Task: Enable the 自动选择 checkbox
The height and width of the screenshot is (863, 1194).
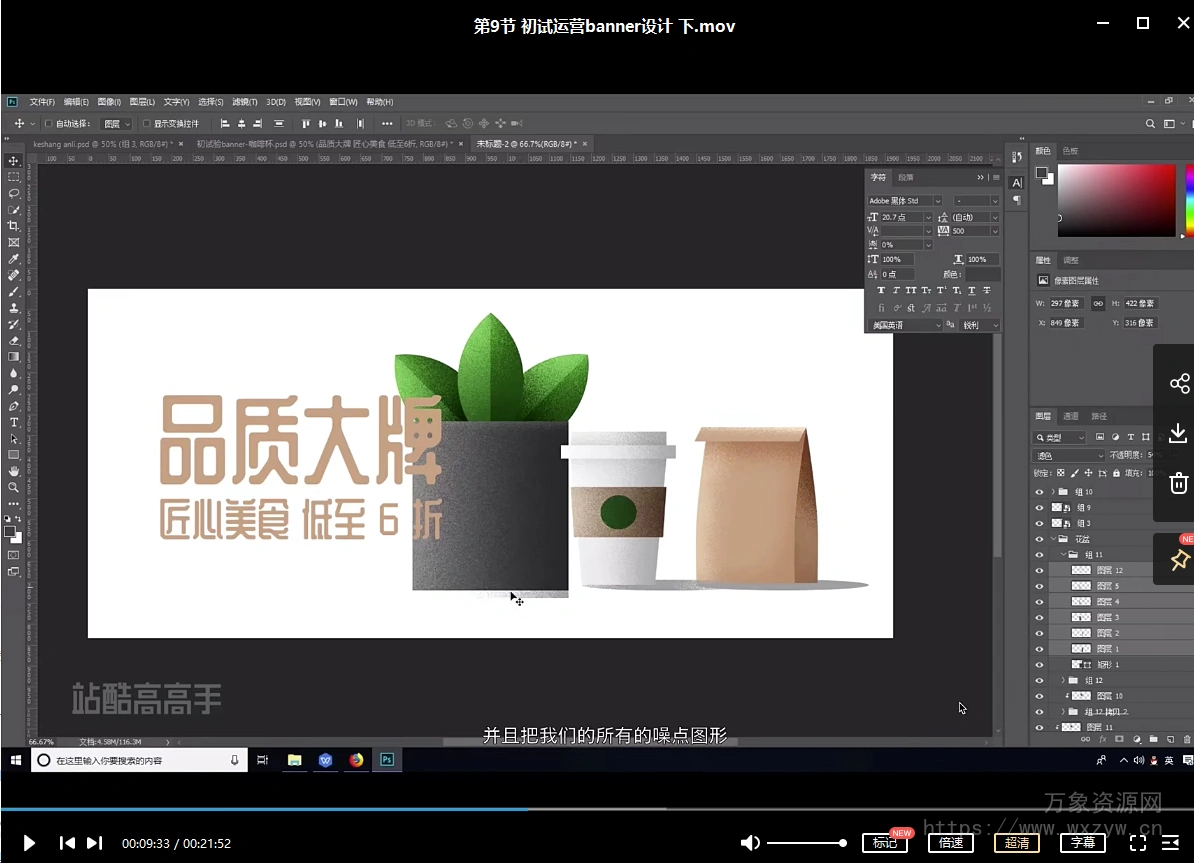Action: click(48, 124)
